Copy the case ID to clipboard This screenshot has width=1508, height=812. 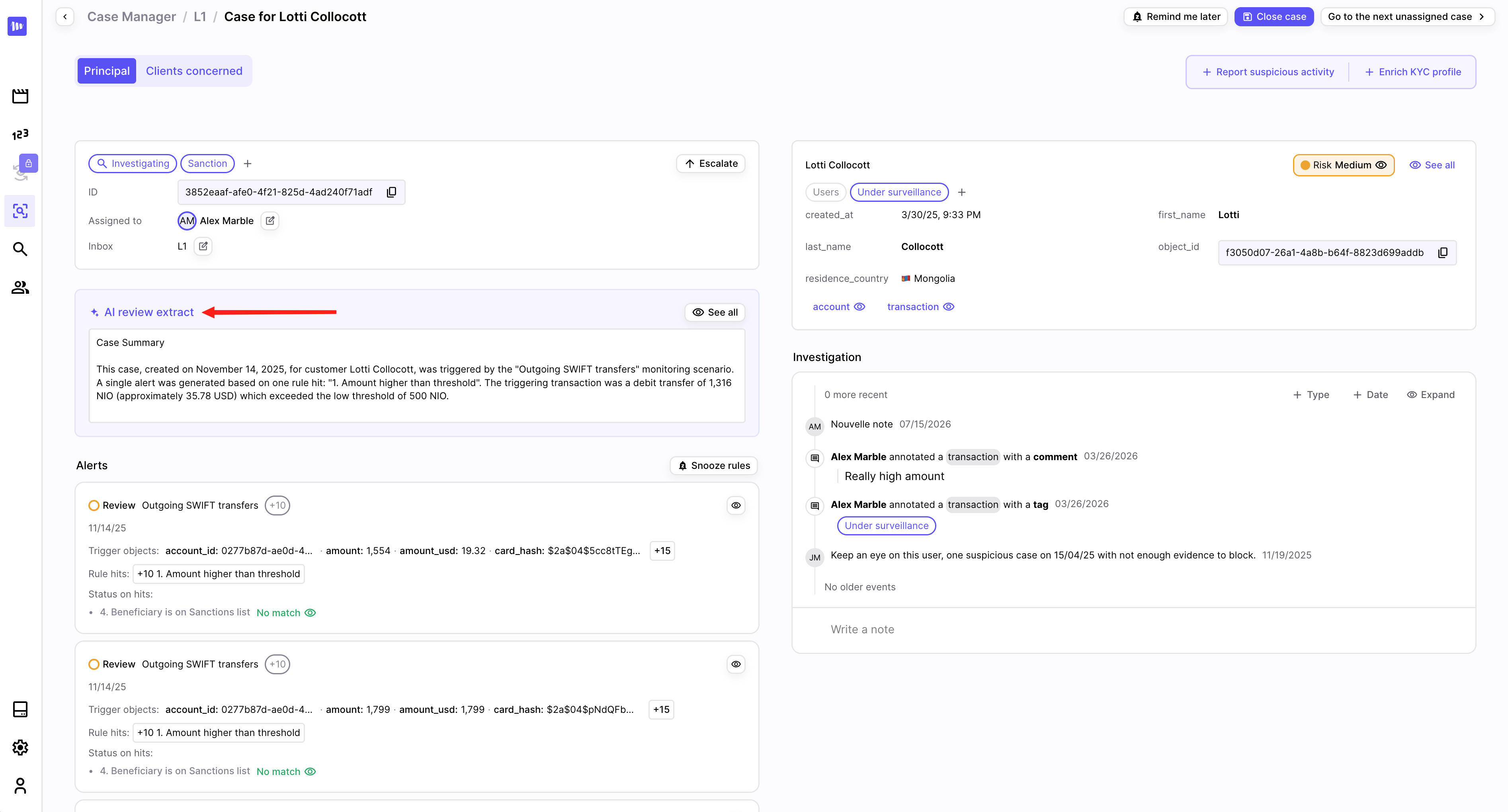click(392, 192)
